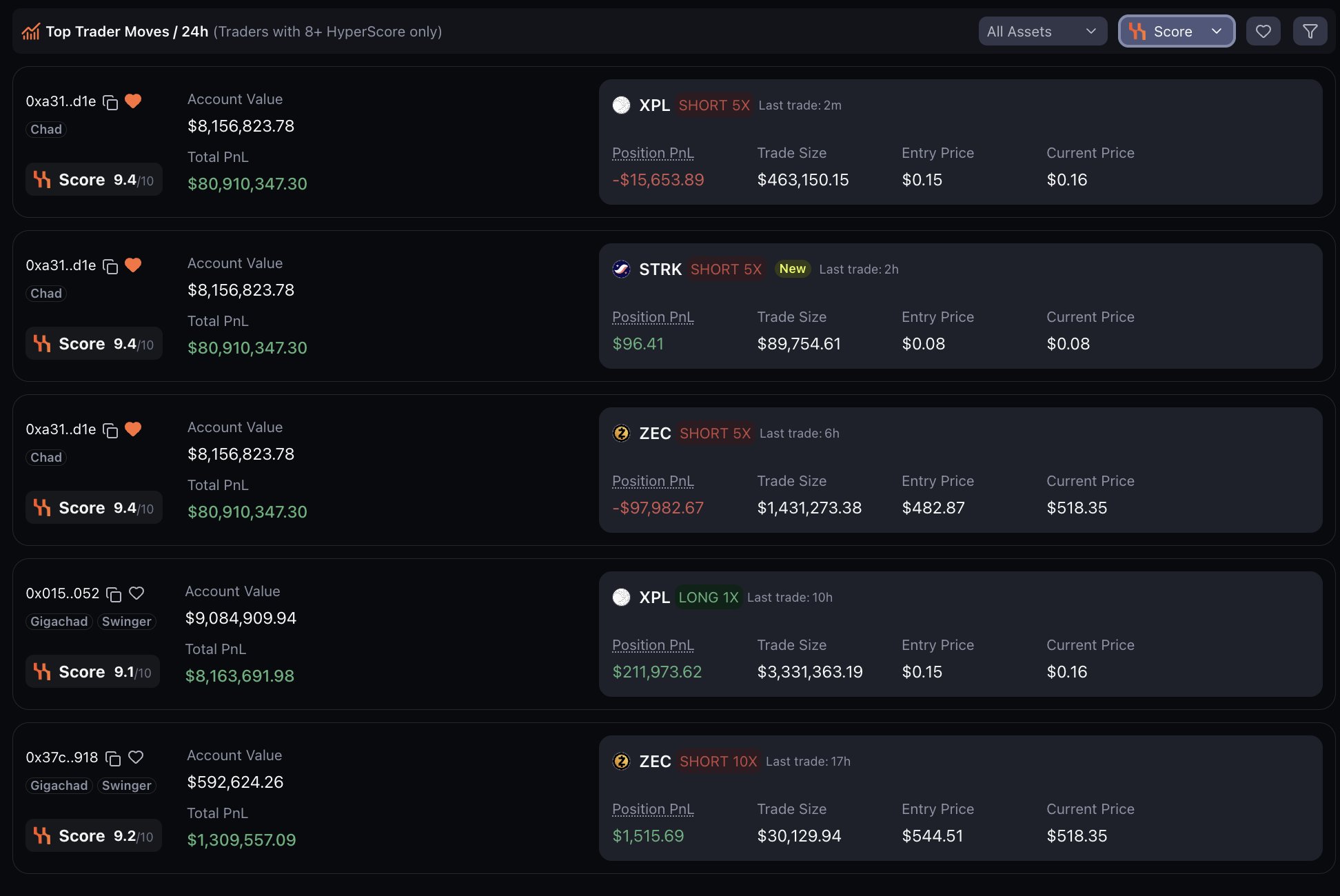Click the Gigachad tag on 0x37c..918
Viewport: 1340px width, 896px height.
[x=59, y=786]
